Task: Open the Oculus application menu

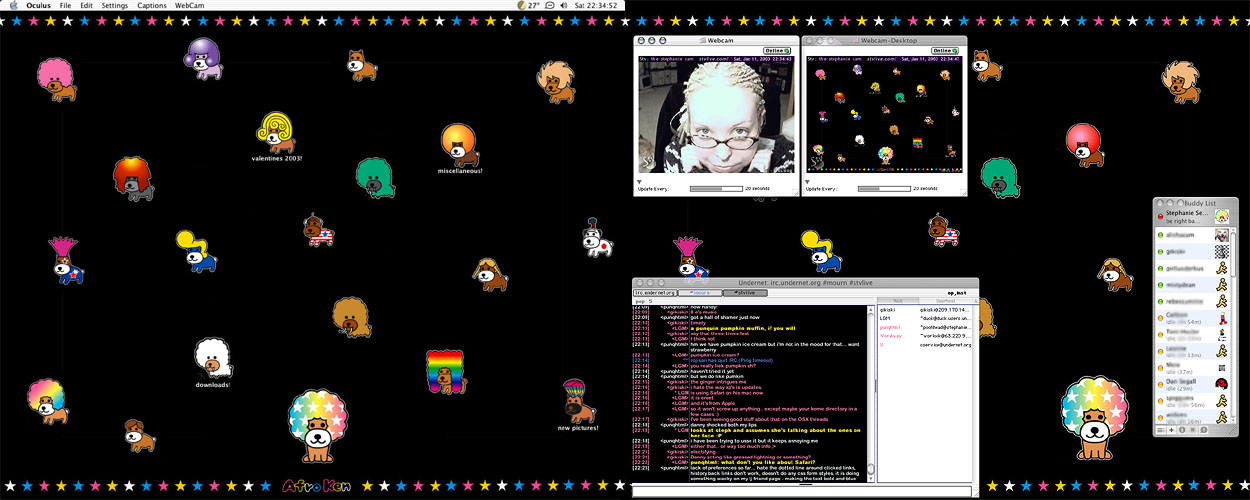Action: (x=38, y=6)
